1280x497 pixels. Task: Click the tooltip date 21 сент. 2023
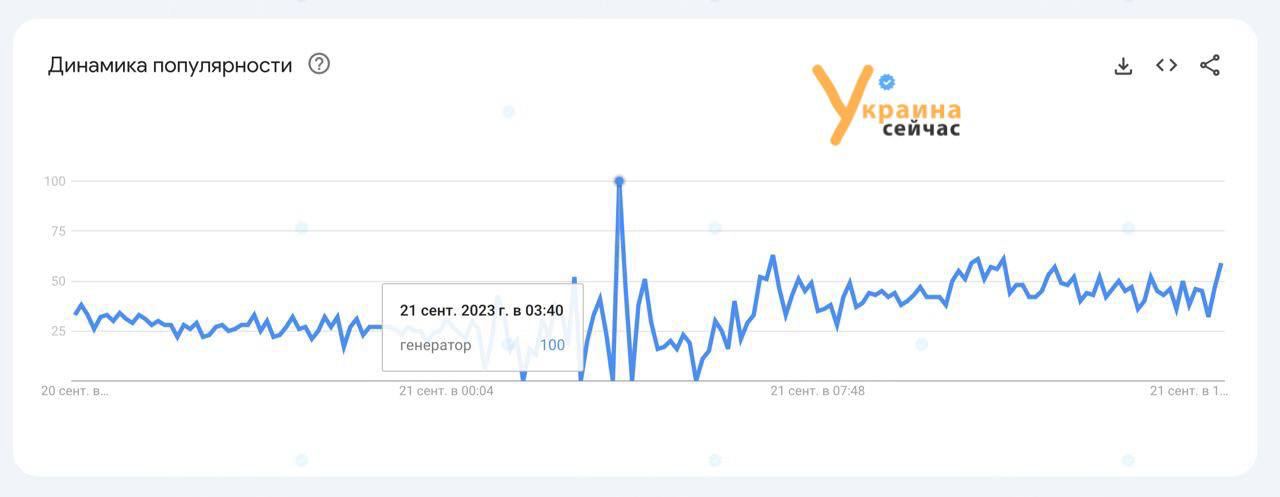pos(481,310)
